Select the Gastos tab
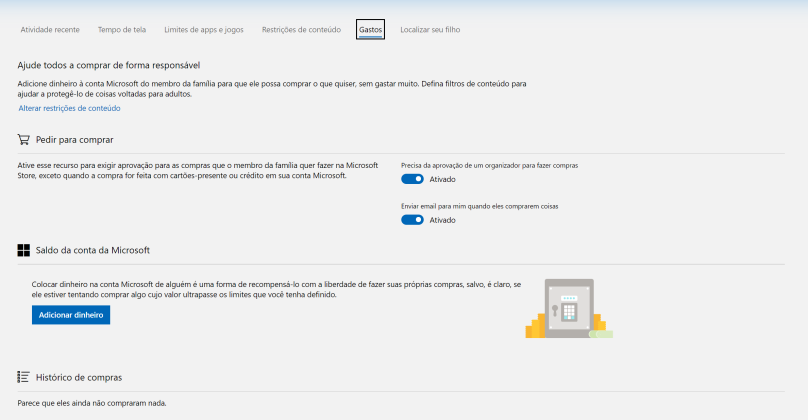The height and width of the screenshot is (420, 808). click(x=371, y=29)
